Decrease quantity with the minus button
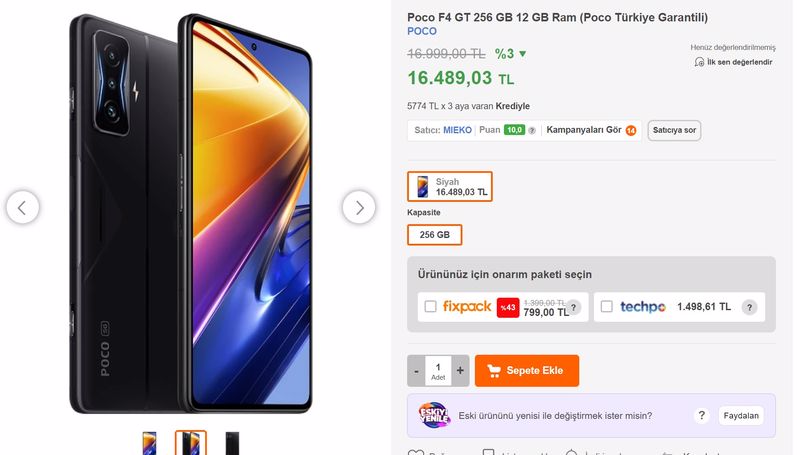 point(416,370)
